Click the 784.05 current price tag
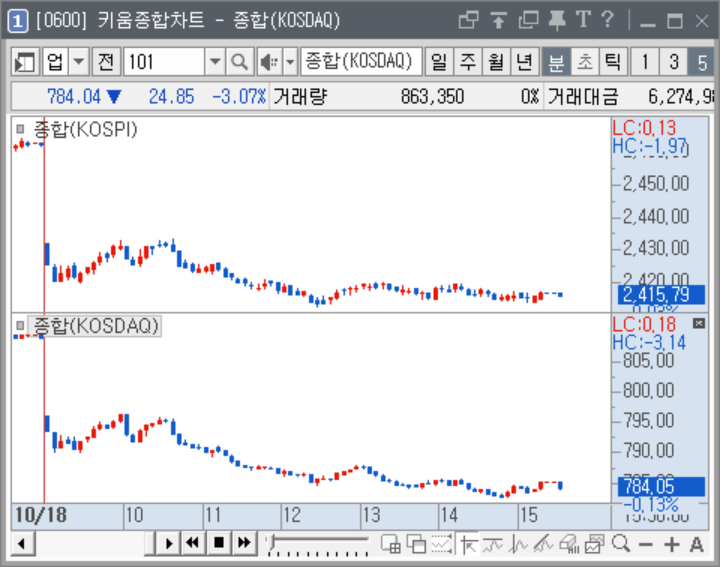The image size is (720, 567). [661, 486]
